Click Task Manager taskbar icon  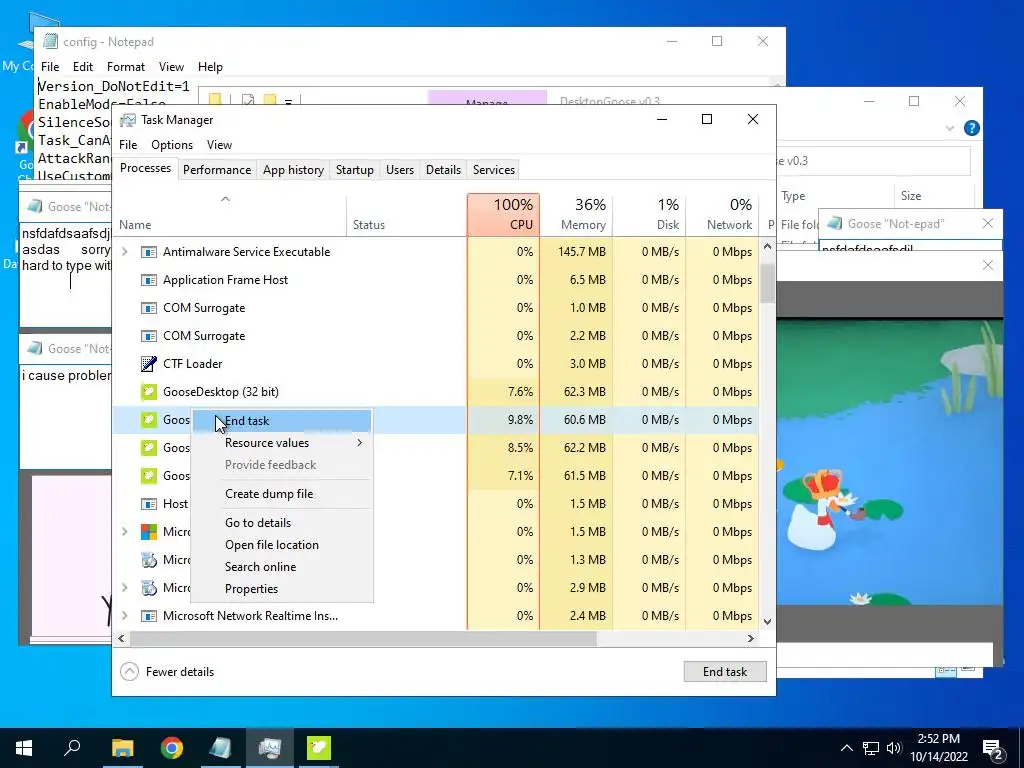(x=270, y=748)
